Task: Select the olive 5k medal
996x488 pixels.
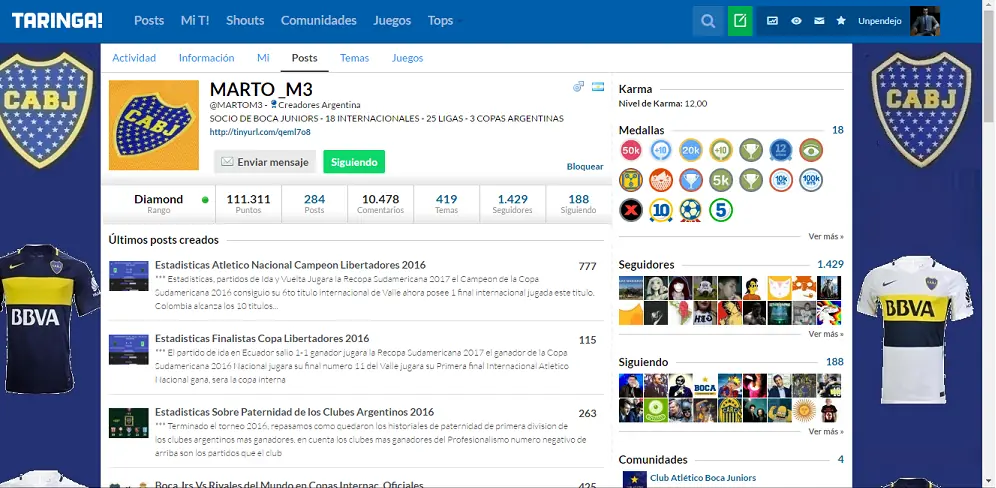Action: pyautogui.click(x=721, y=180)
